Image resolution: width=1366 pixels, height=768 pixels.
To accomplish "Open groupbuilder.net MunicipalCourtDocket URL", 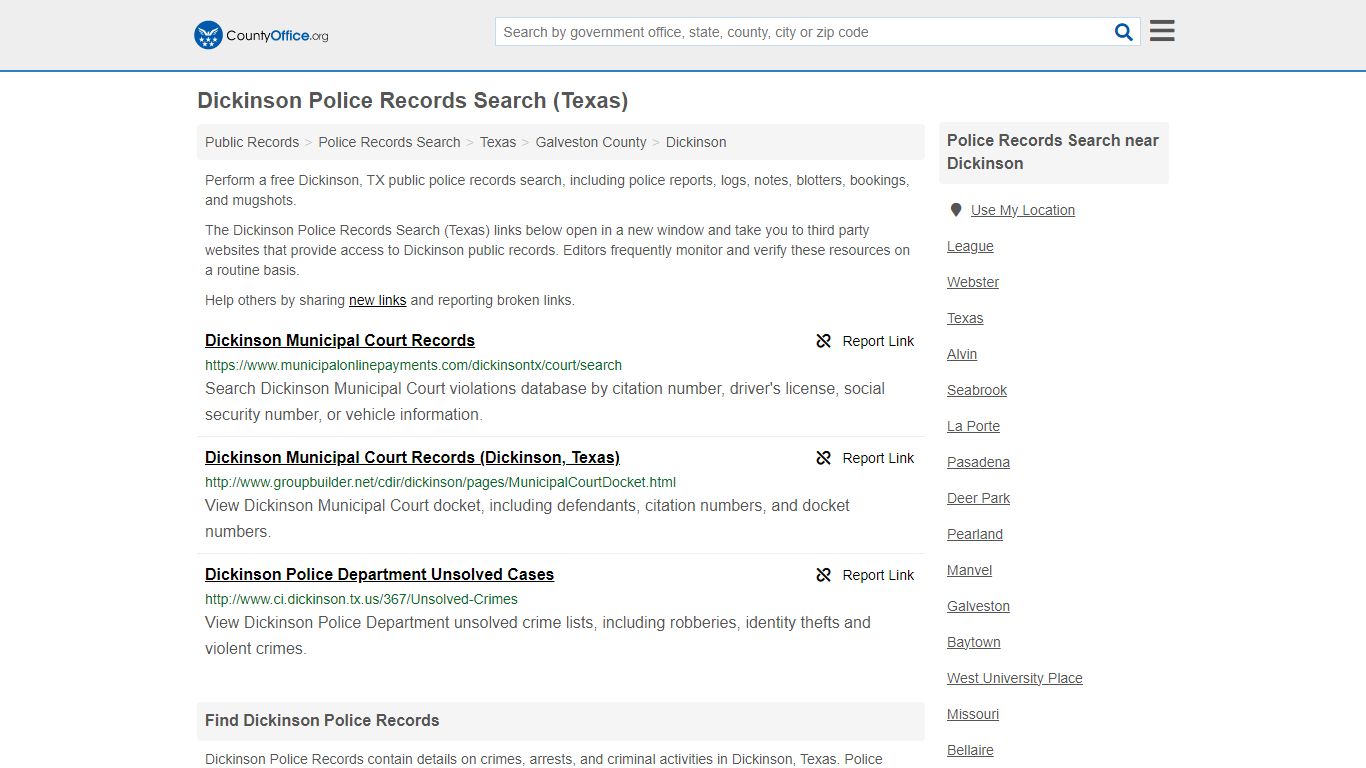I will click(440, 482).
